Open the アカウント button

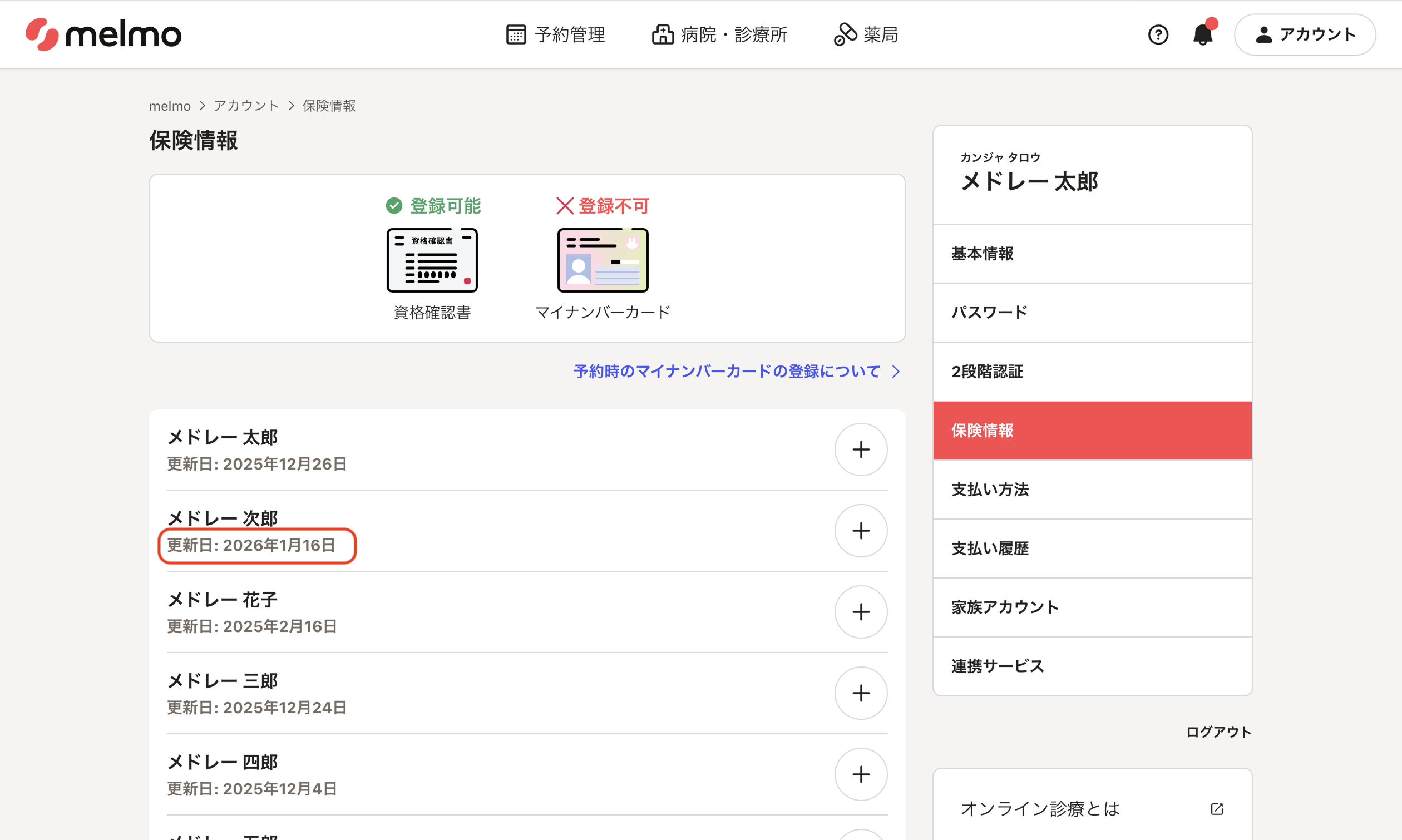pyautogui.click(x=1305, y=34)
